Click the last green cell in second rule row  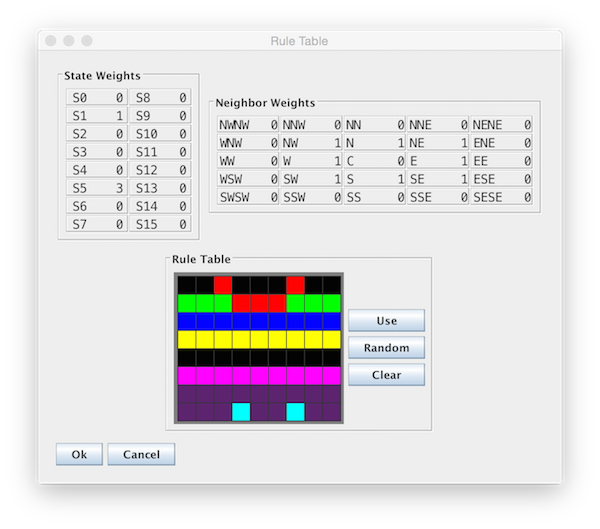pyautogui.click(x=331, y=303)
